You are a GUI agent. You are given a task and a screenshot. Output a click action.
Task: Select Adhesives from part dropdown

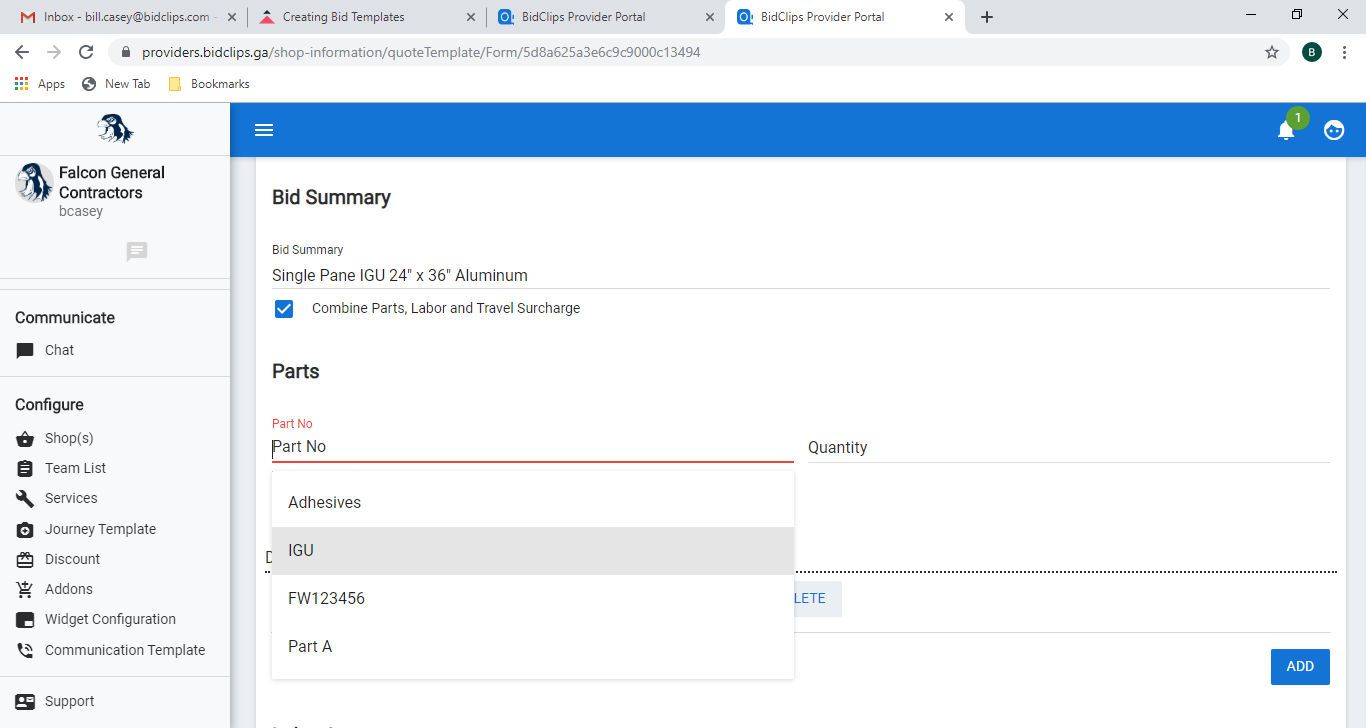click(x=533, y=502)
